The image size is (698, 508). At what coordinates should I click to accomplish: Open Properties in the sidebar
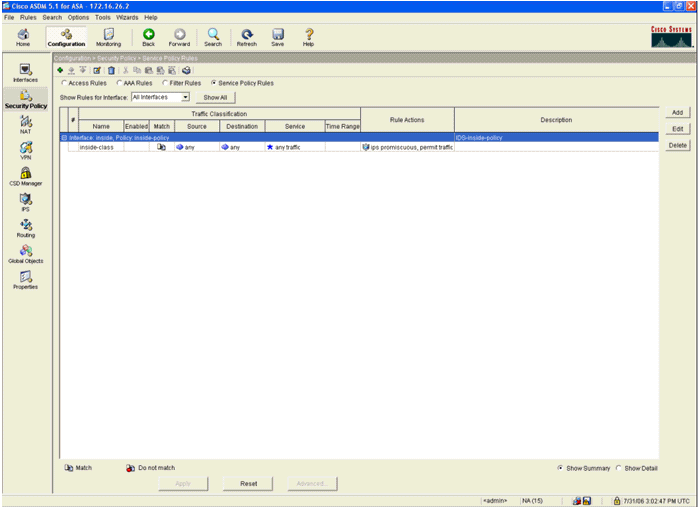click(25, 280)
